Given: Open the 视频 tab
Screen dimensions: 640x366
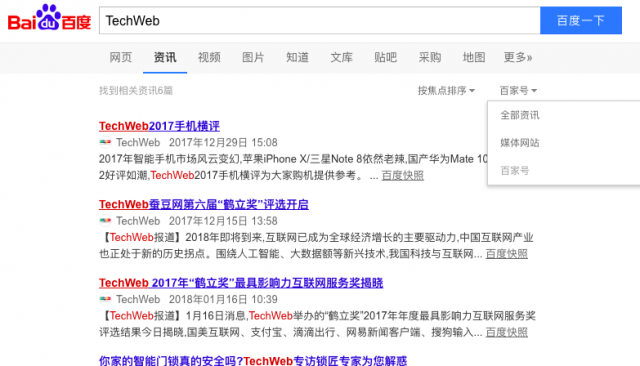Looking at the screenshot, I should 209,58.
